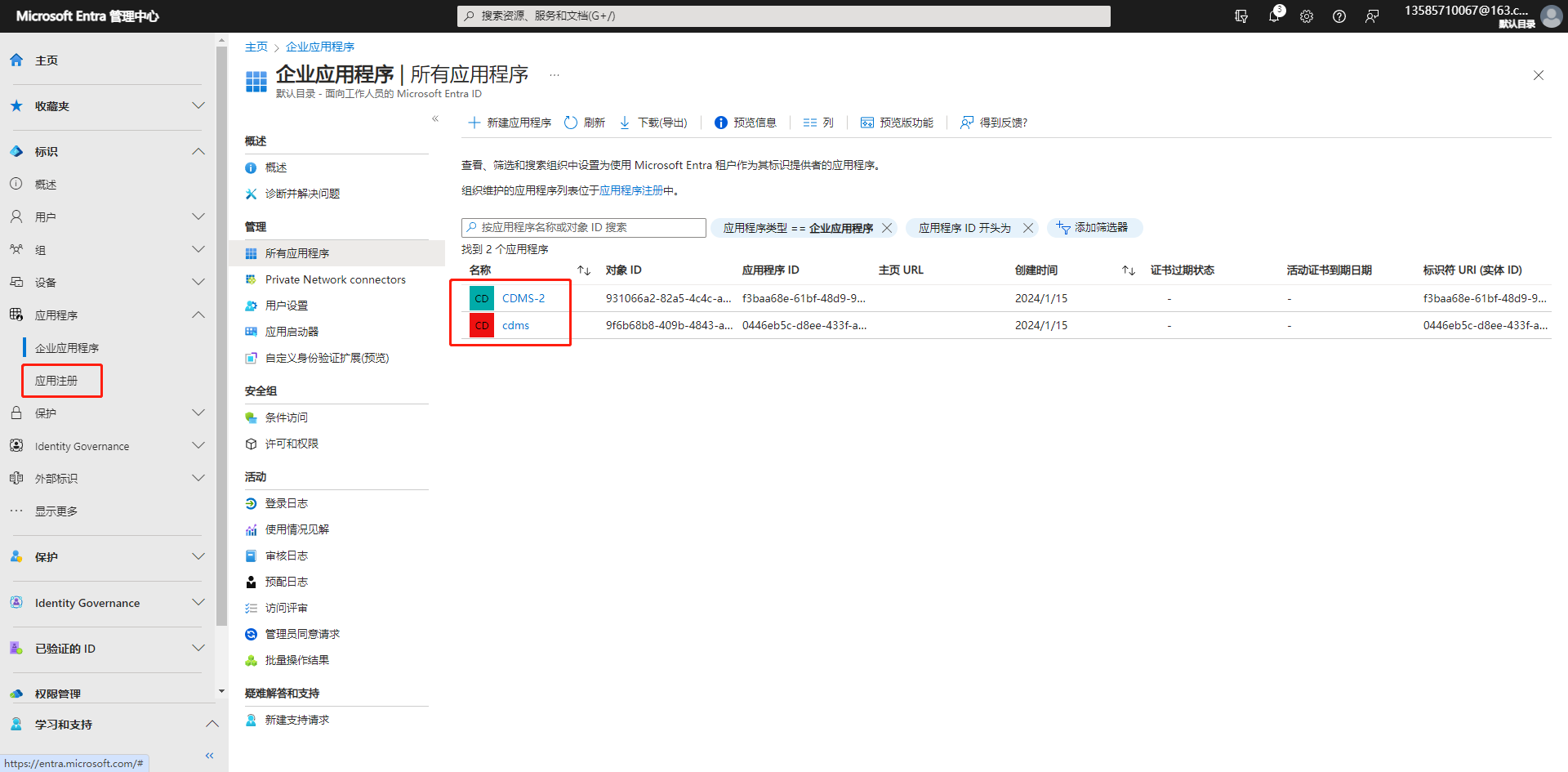Image resolution: width=1568 pixels, height=772 pixels.
Task: Open the notifications bell showing 3 alerts
Action: click(1273, 16)
